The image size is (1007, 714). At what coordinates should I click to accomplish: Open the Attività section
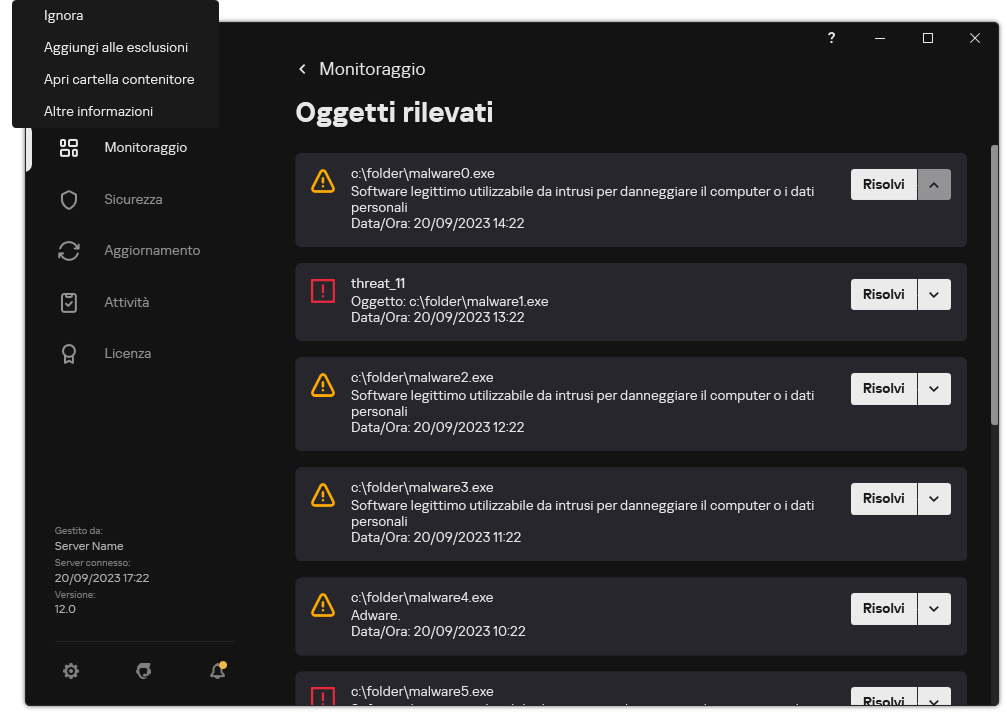coord(68,301)
